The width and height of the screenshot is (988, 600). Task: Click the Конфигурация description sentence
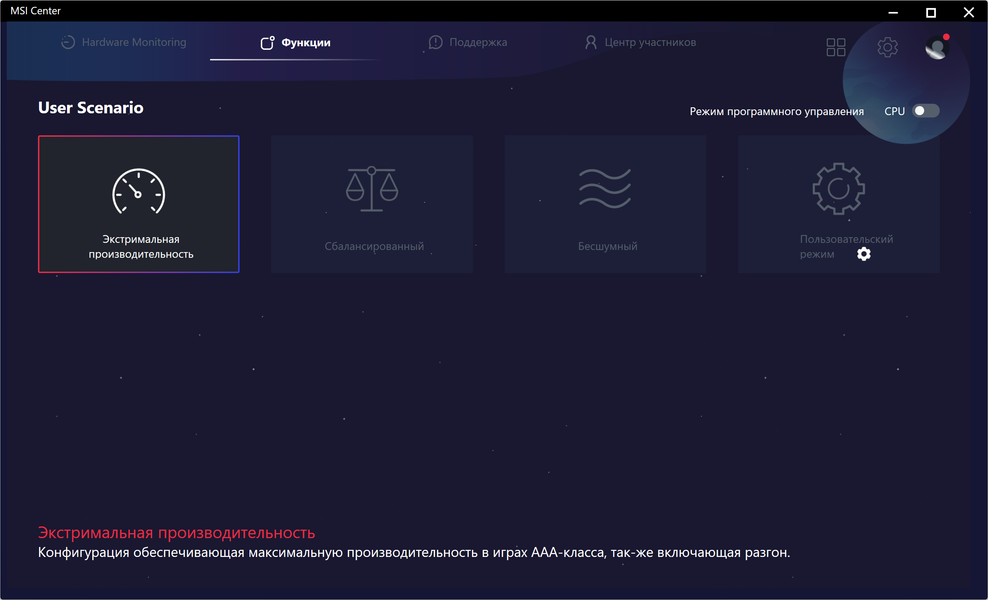tap(414, 553)
